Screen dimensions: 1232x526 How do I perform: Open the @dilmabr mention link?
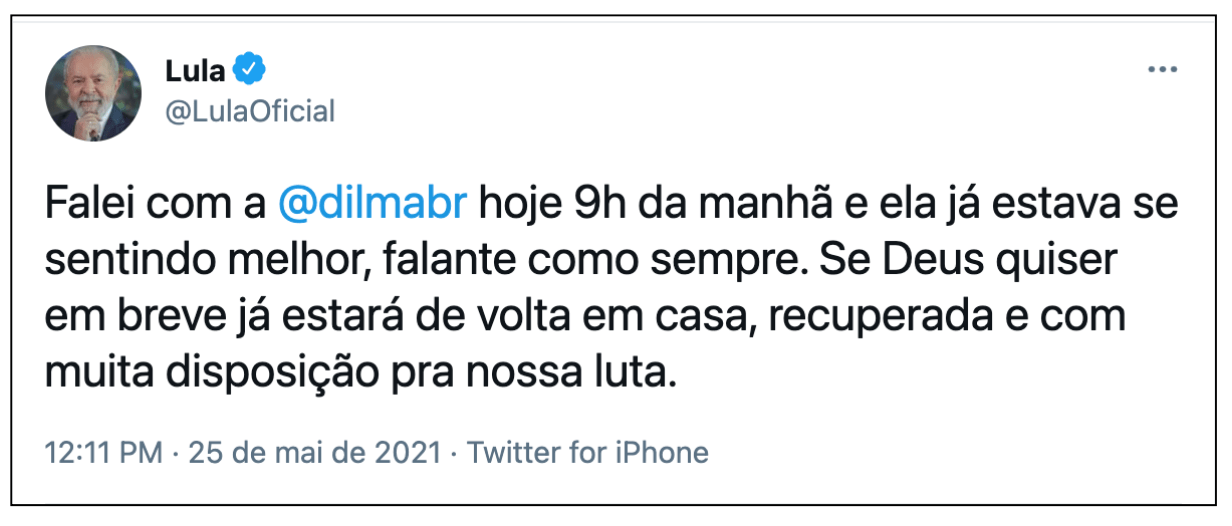coord(373,204)
